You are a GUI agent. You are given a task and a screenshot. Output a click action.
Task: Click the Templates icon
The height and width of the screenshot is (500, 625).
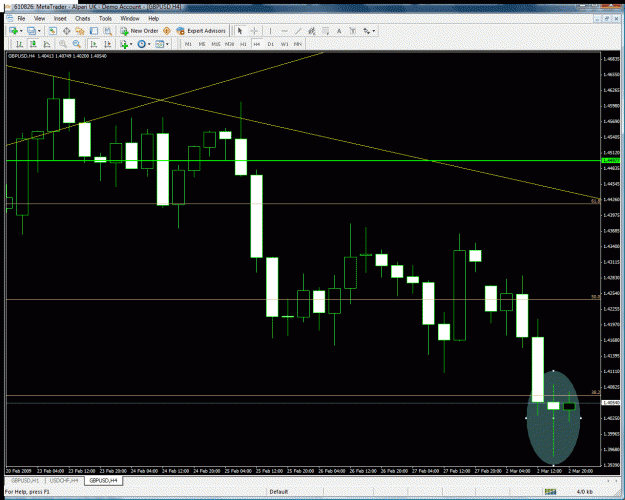pos(159,44)
